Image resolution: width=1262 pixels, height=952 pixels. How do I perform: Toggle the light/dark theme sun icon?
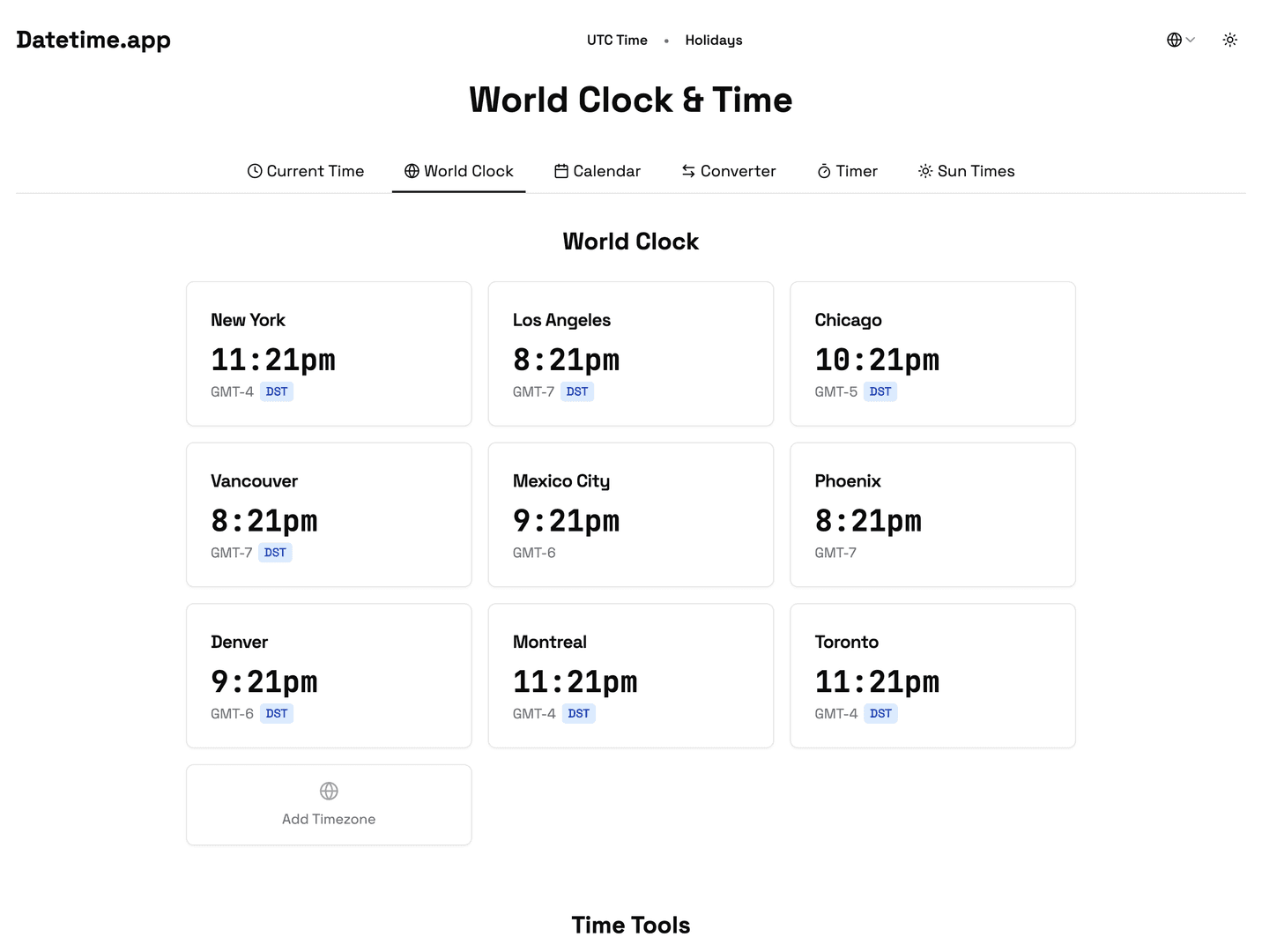click(x=1230, y=40)
